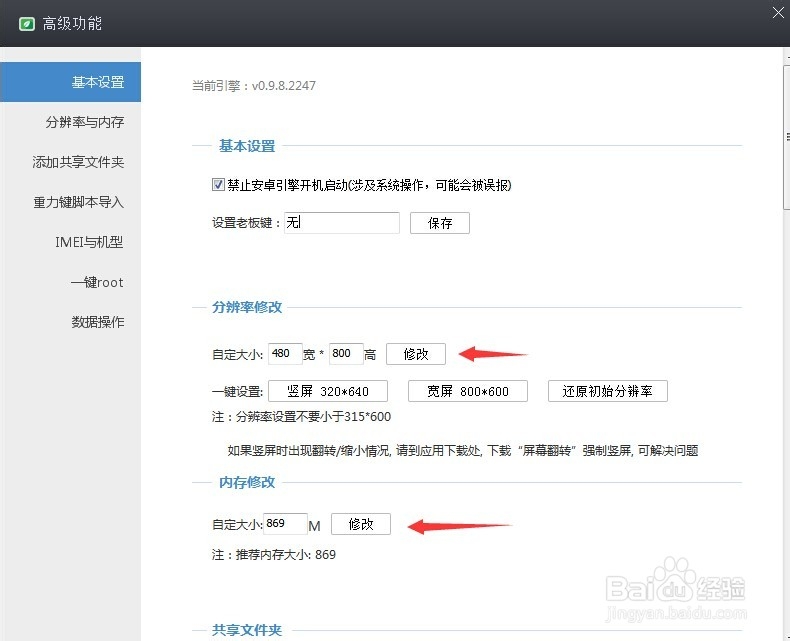790x641 pixels.
Task: Save the boss key with 保存
Action: tap(440, 223)
